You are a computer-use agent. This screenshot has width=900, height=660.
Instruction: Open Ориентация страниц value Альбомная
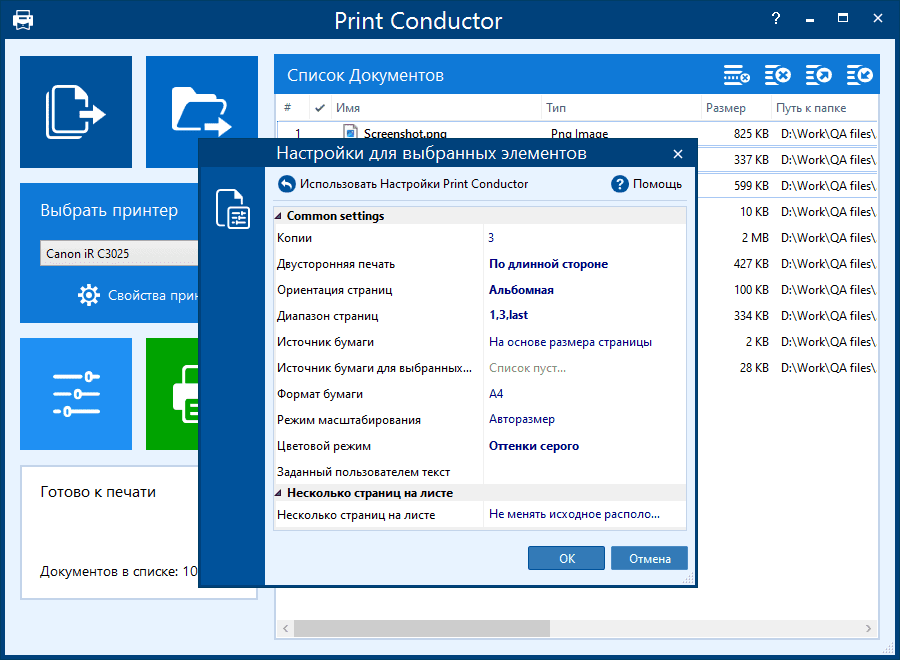coord(521,290)
